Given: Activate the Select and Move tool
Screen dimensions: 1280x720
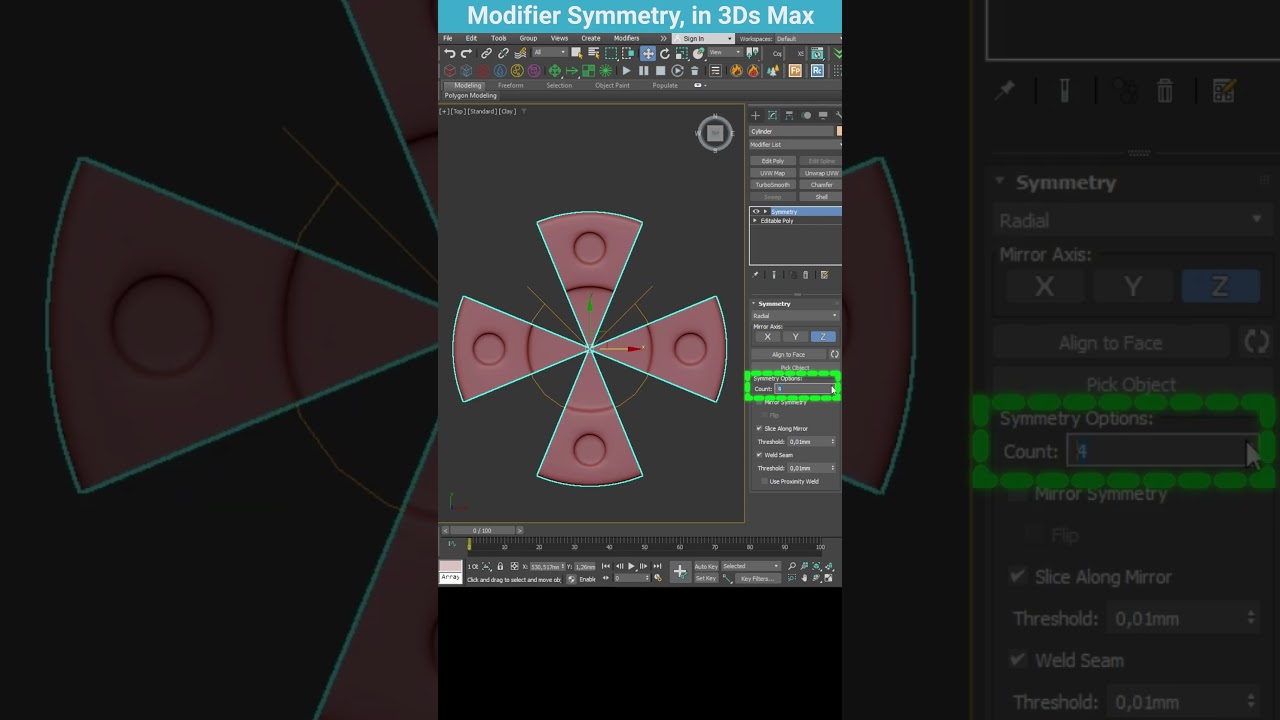Looking at the screenshot, I should 648,53.
